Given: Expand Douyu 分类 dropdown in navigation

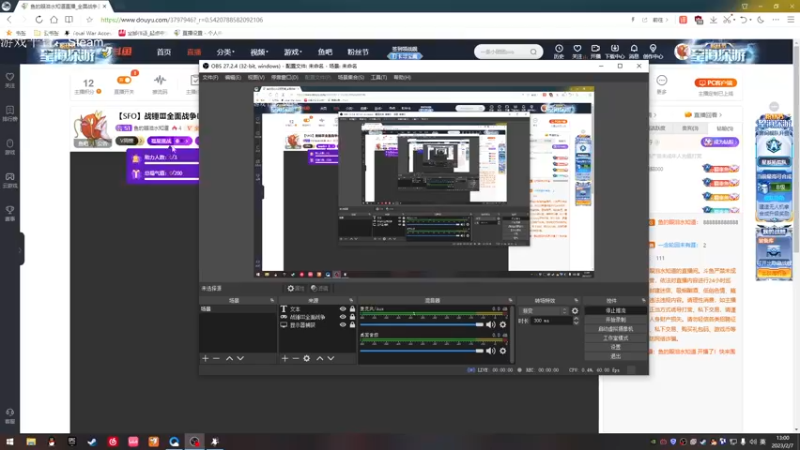Looking at the screenshot, I should pos(225,52).
